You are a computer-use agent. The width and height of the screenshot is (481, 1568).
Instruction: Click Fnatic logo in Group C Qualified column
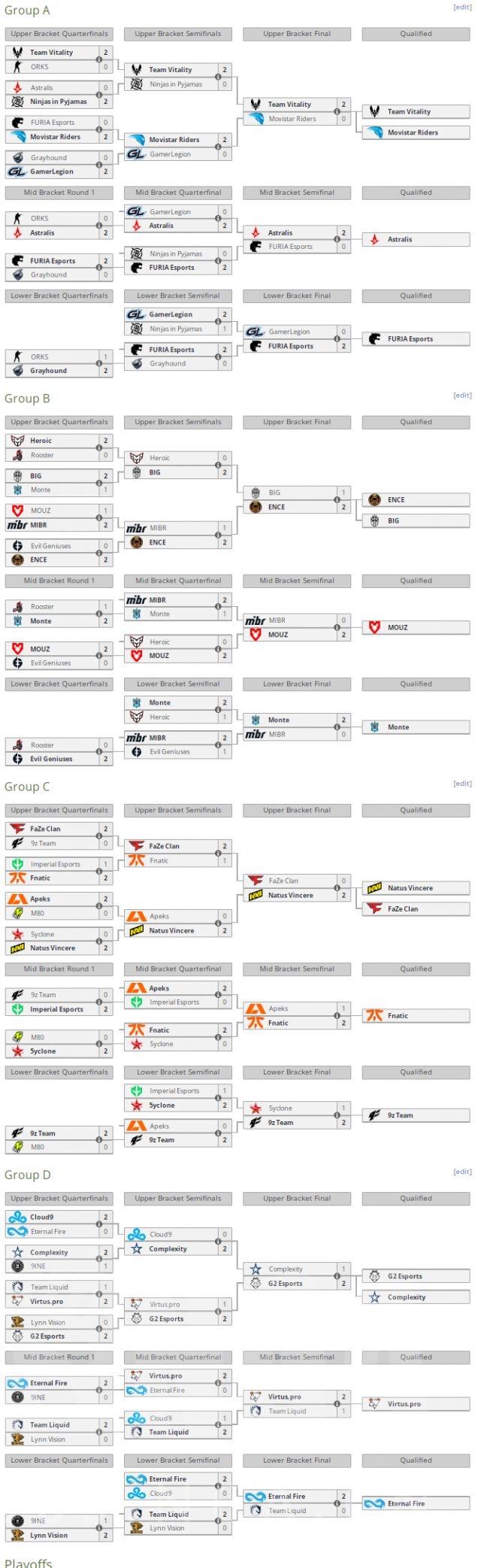click(374, 1015)
